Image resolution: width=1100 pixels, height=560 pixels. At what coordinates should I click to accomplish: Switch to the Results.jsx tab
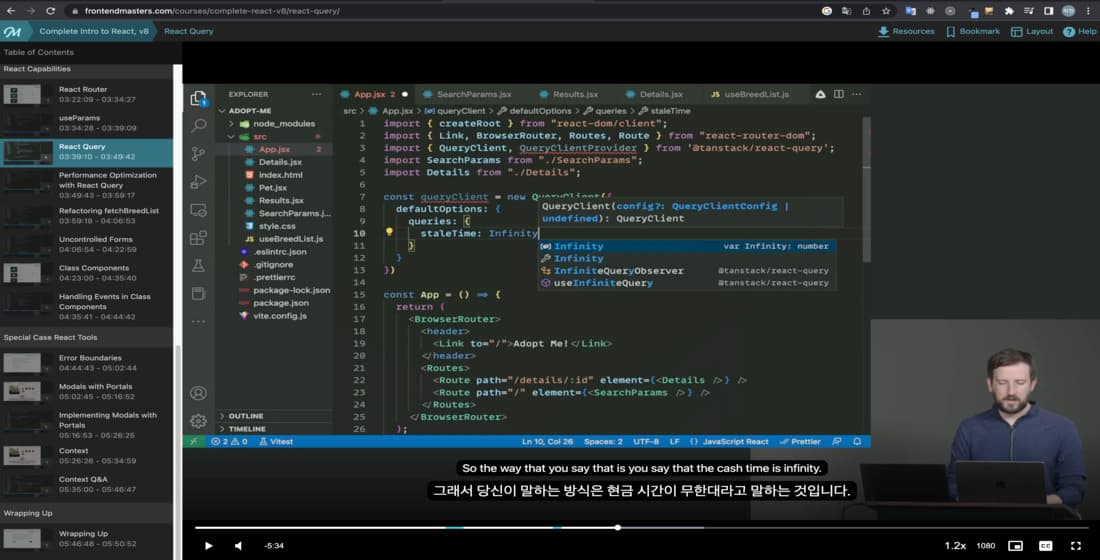pyautogui.click(x=570, y=94)
